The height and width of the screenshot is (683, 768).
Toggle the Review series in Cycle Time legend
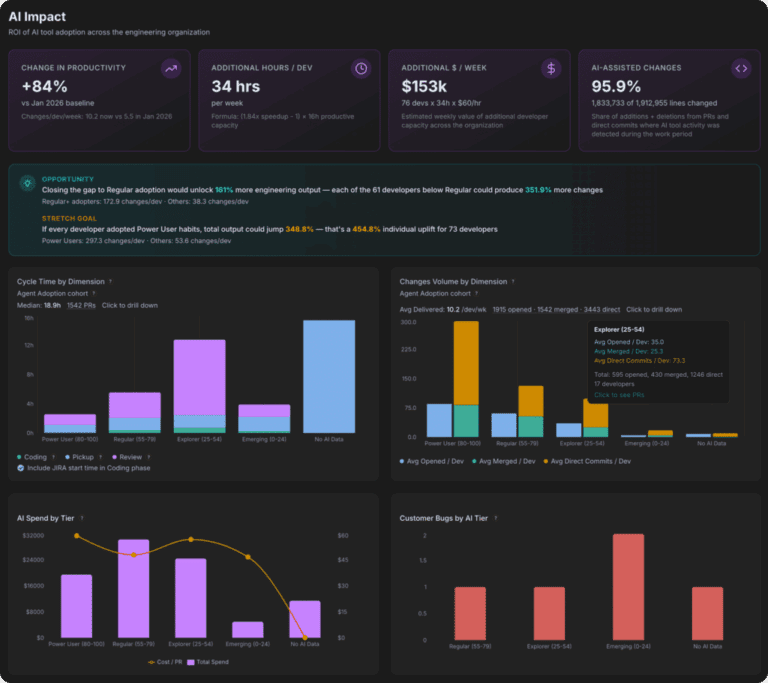tap(127, 457)
